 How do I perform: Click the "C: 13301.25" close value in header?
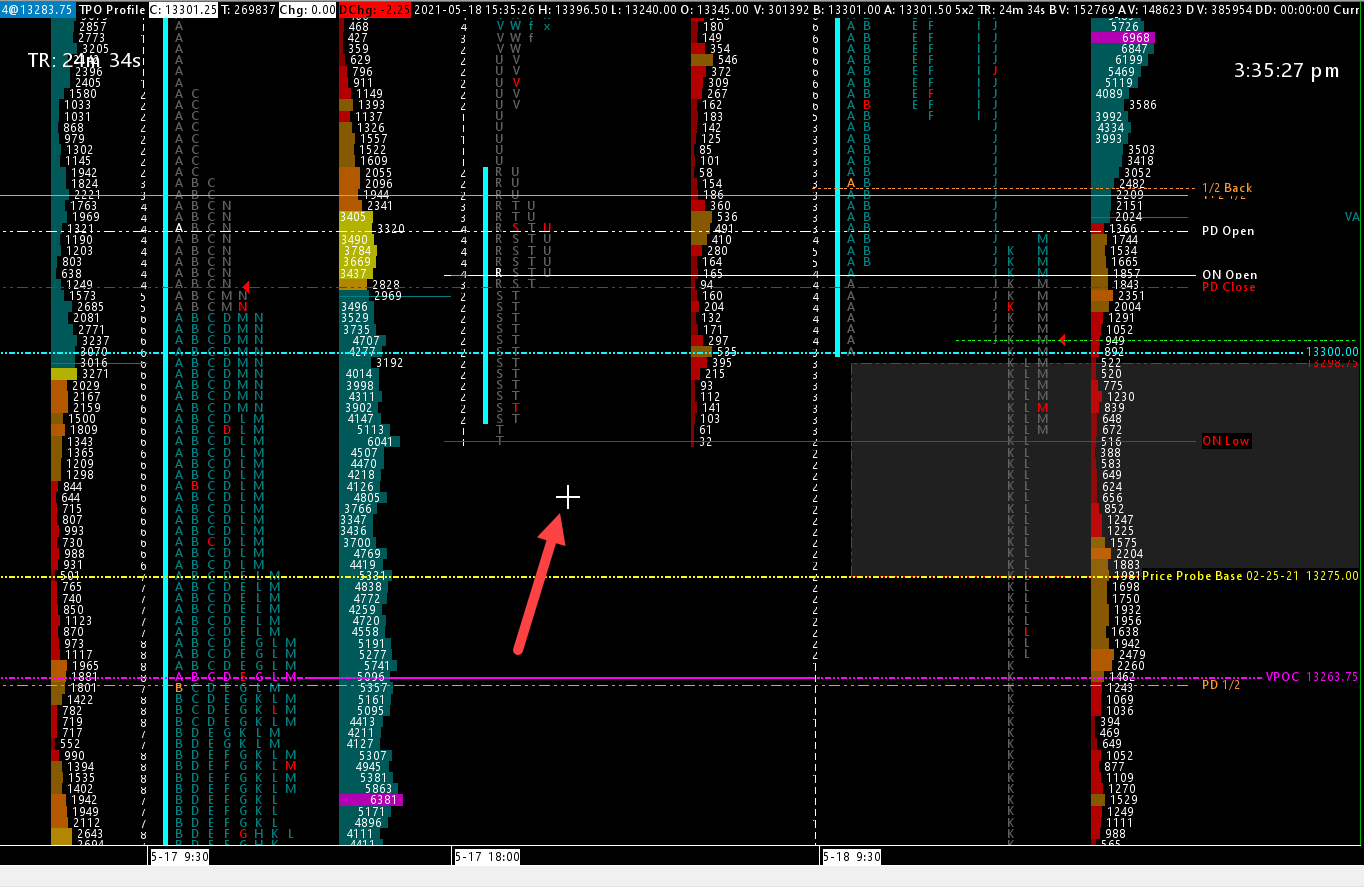click(184, 9)
